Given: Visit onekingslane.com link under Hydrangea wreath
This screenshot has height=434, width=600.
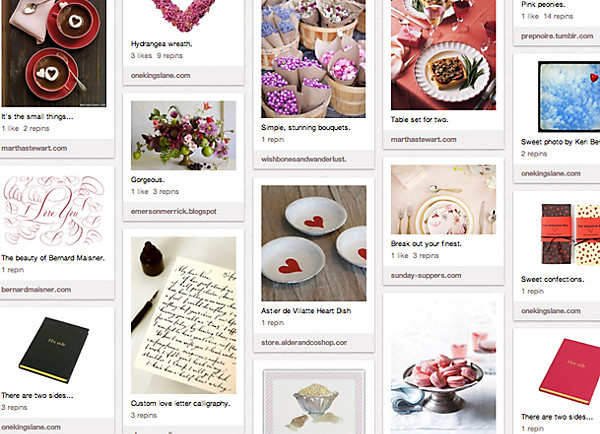Looking at the screenshot, I should (x=161, y=76).
